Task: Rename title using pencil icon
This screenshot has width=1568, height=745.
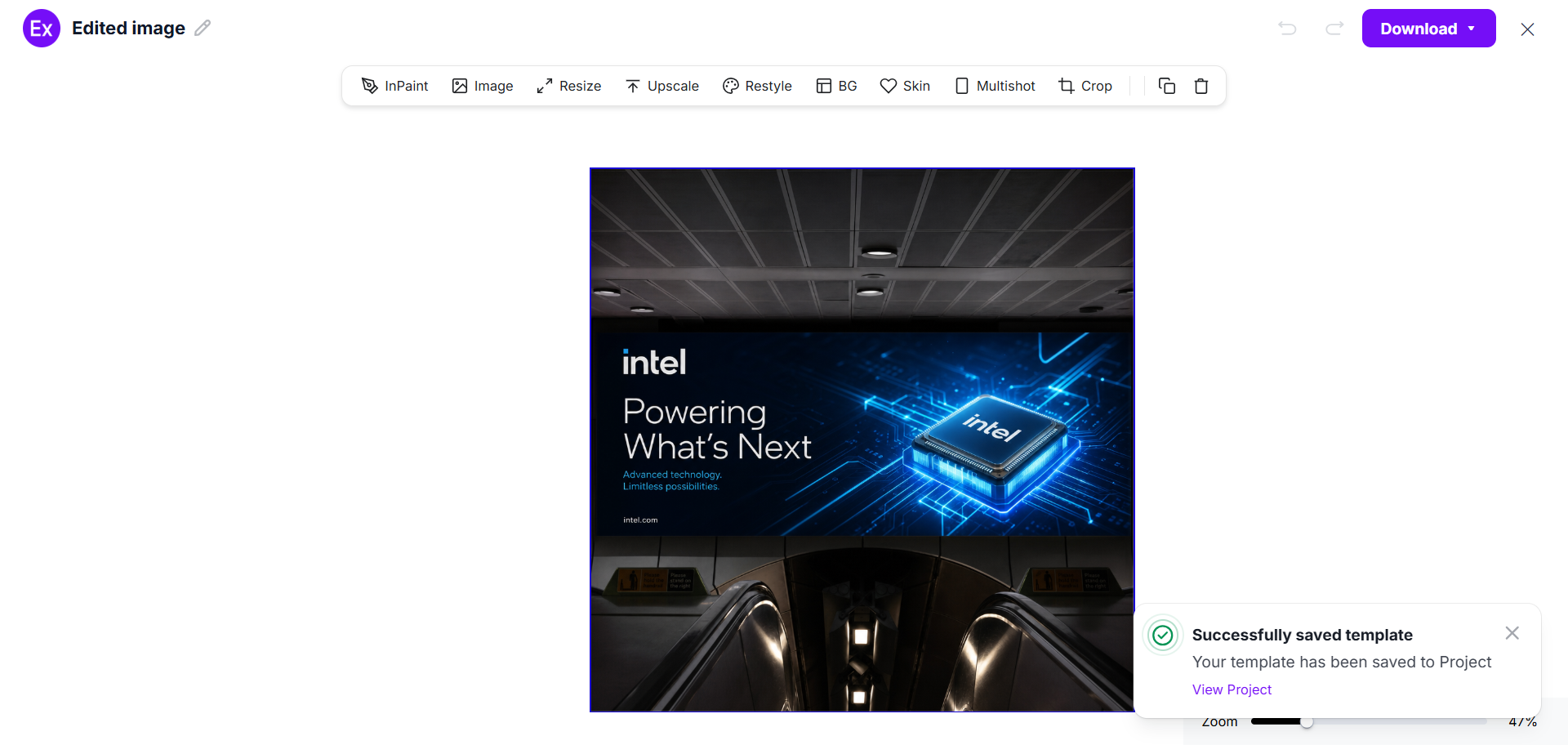Action: click(x=203, y=28)
